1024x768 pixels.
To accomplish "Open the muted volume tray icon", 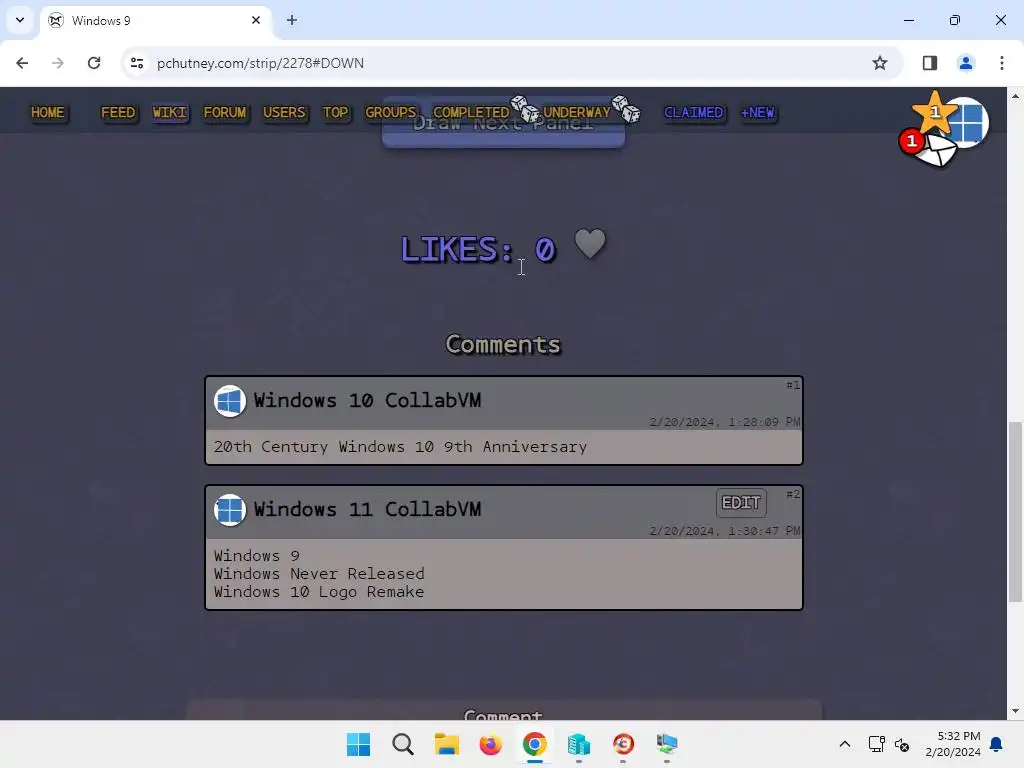I will click(902, 744).
